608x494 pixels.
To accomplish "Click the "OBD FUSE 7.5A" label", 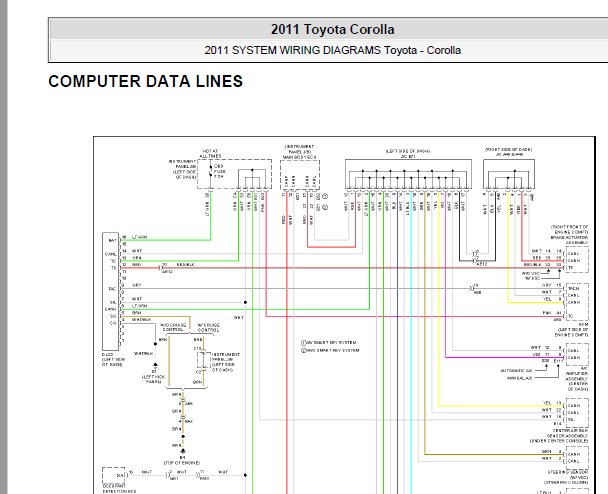I will click(219, 171).
